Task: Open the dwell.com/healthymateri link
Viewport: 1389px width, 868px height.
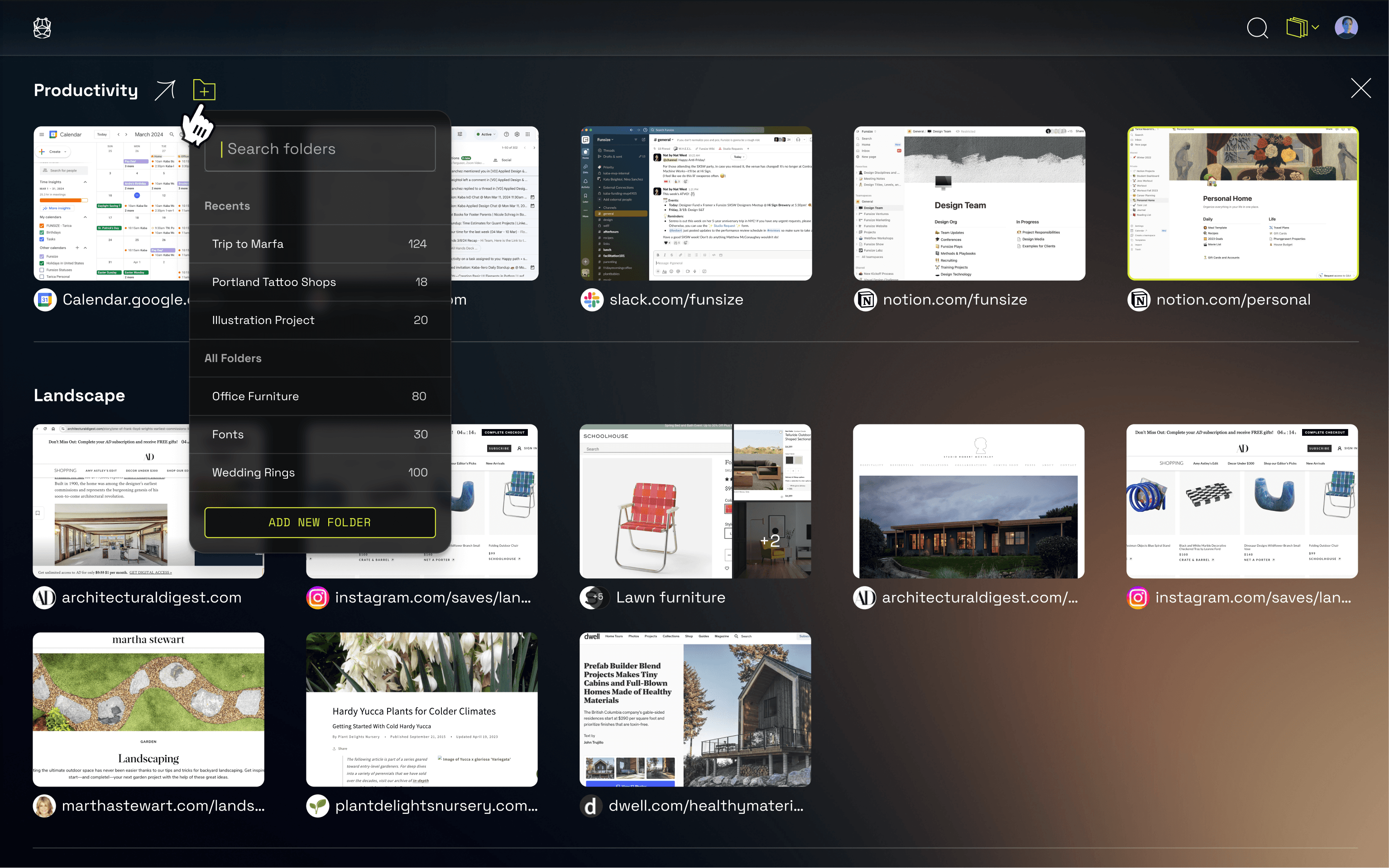Action: [x=706, y=806]
